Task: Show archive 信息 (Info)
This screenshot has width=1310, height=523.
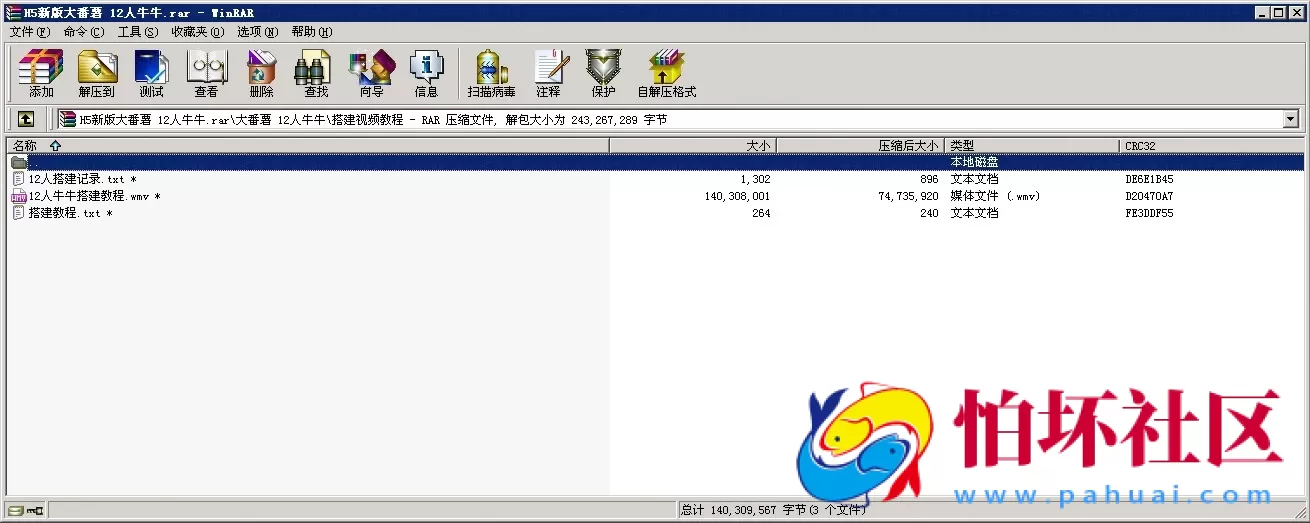Action: tap(426, 73)
